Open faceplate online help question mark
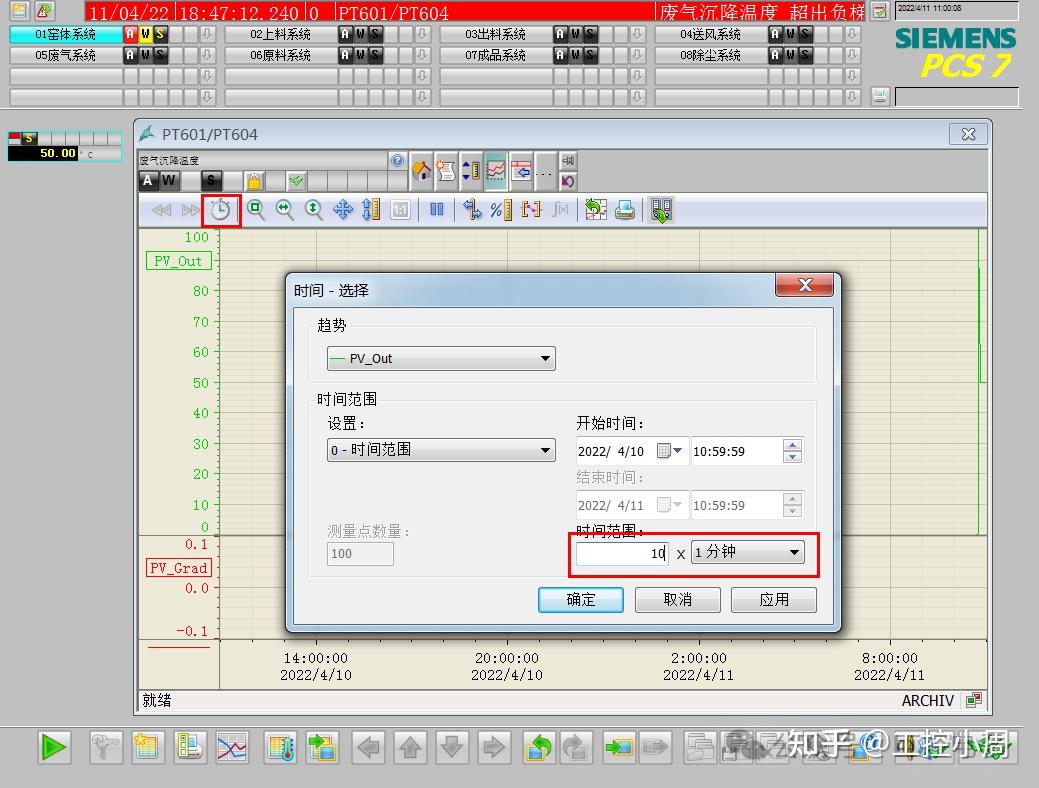1039x788 pixels. point(398,163)
